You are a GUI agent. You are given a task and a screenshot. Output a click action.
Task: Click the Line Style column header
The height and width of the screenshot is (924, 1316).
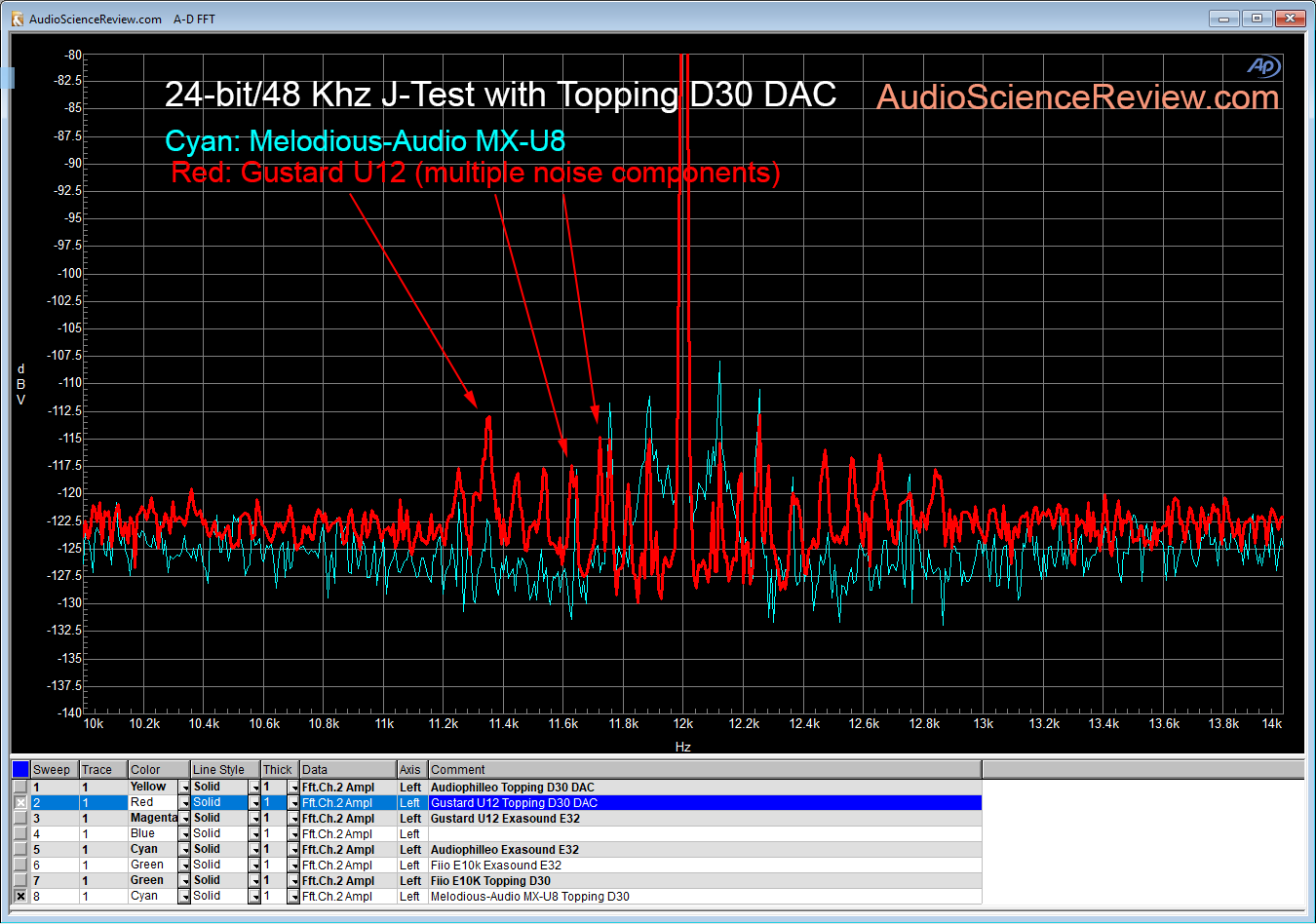coord(225,770)
